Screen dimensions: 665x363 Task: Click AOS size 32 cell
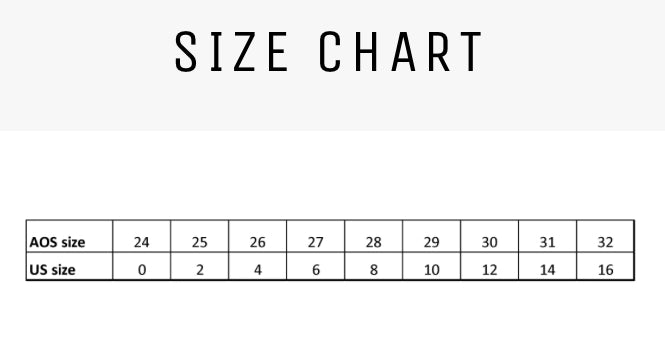606,236
